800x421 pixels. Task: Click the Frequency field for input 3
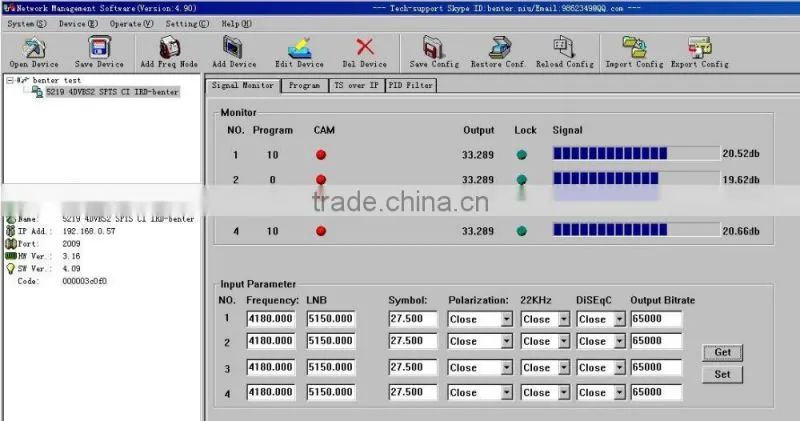(x=270, y=367)
